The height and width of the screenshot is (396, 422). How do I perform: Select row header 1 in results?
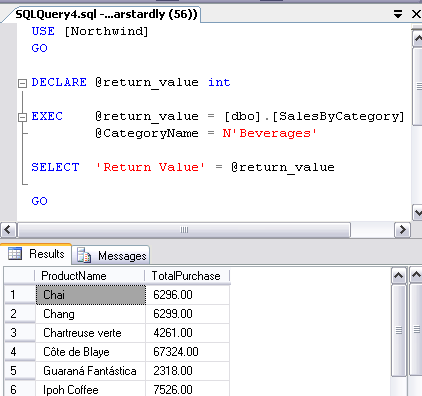pos(19,295)
